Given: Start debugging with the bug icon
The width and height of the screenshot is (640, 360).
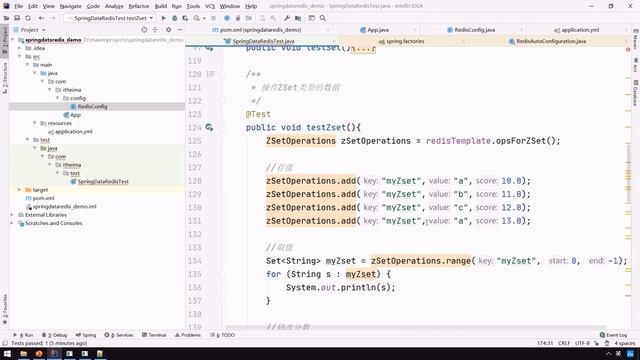Looking at the screenshot, I should pos(175,18).
